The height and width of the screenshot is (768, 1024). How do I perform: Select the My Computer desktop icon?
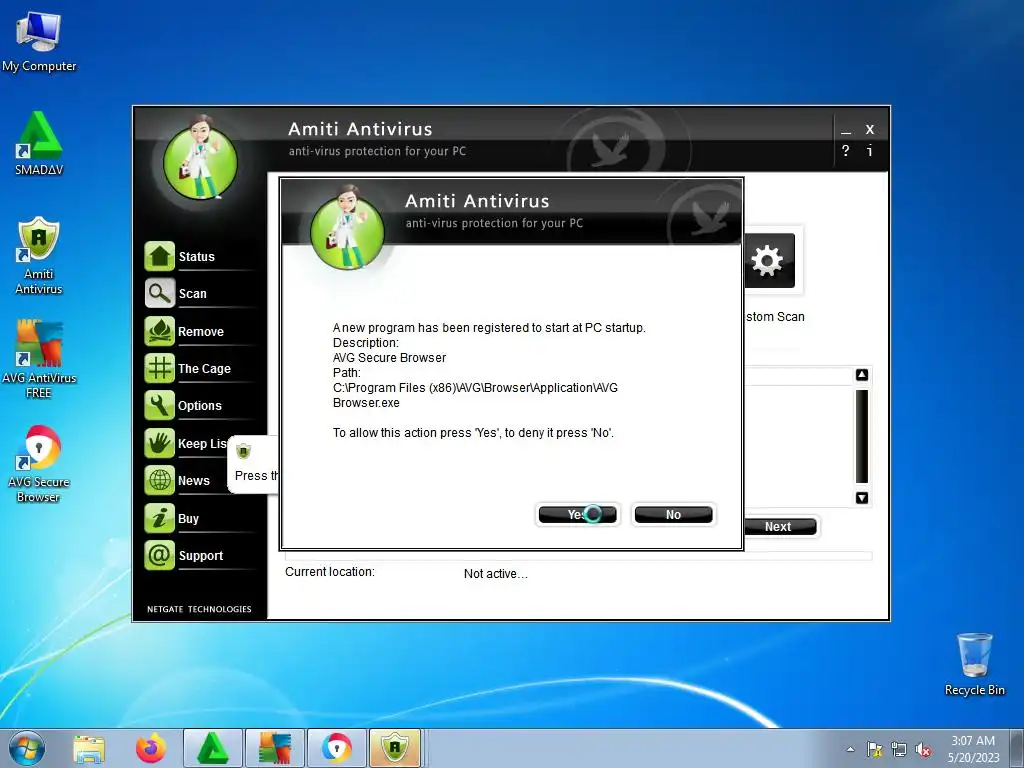(39, 42)
